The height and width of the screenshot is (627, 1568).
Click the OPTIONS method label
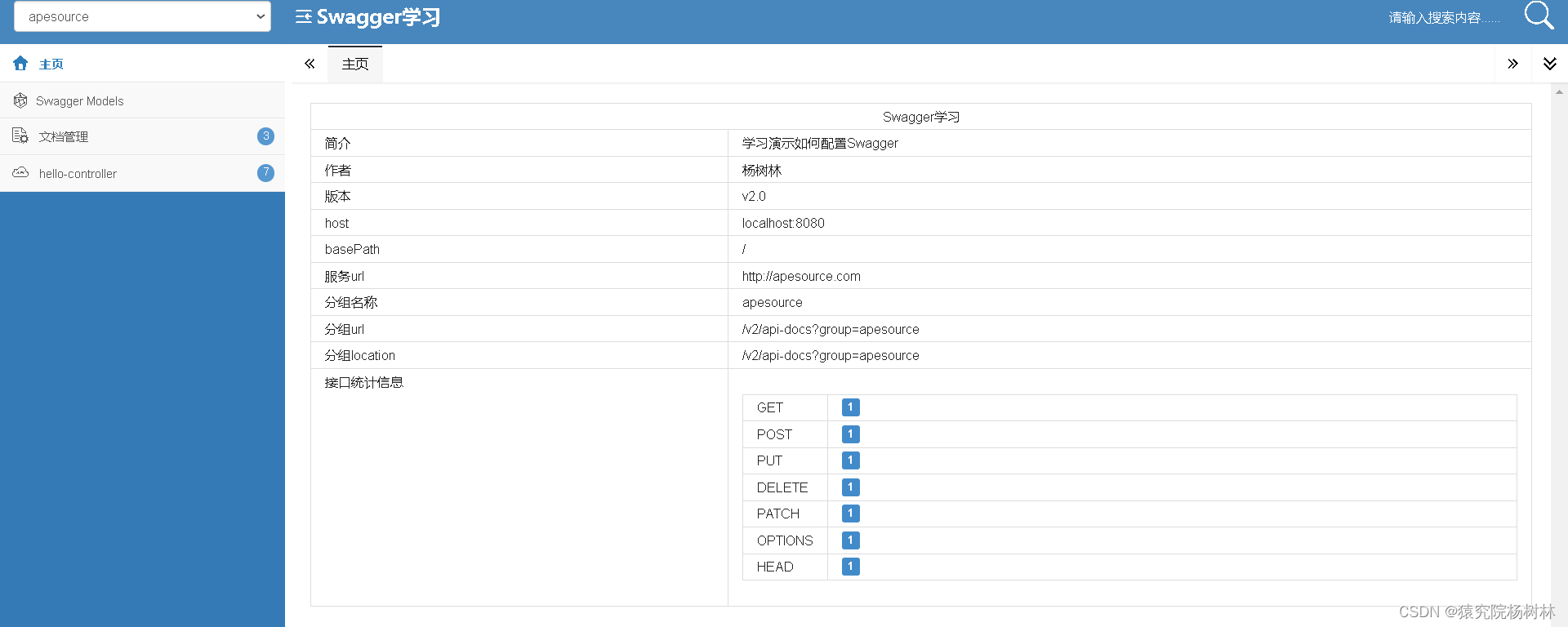pos(785,540)
